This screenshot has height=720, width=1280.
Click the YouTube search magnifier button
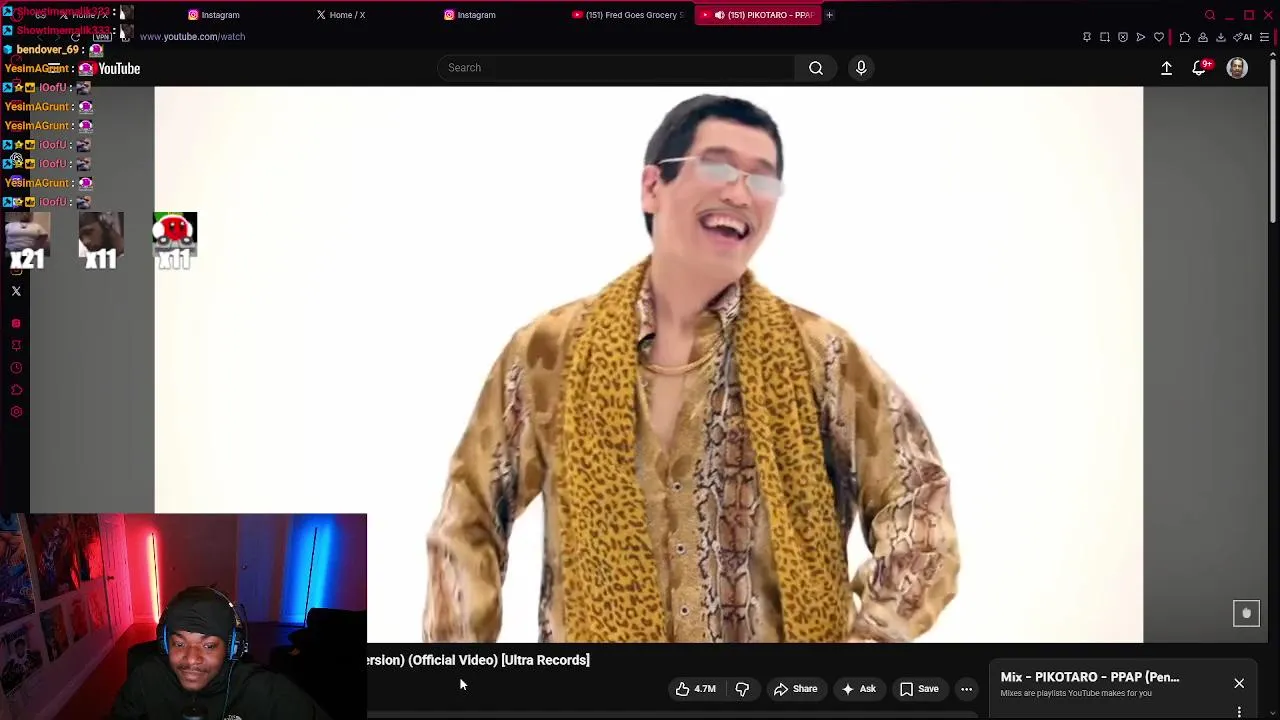(816, 68)
